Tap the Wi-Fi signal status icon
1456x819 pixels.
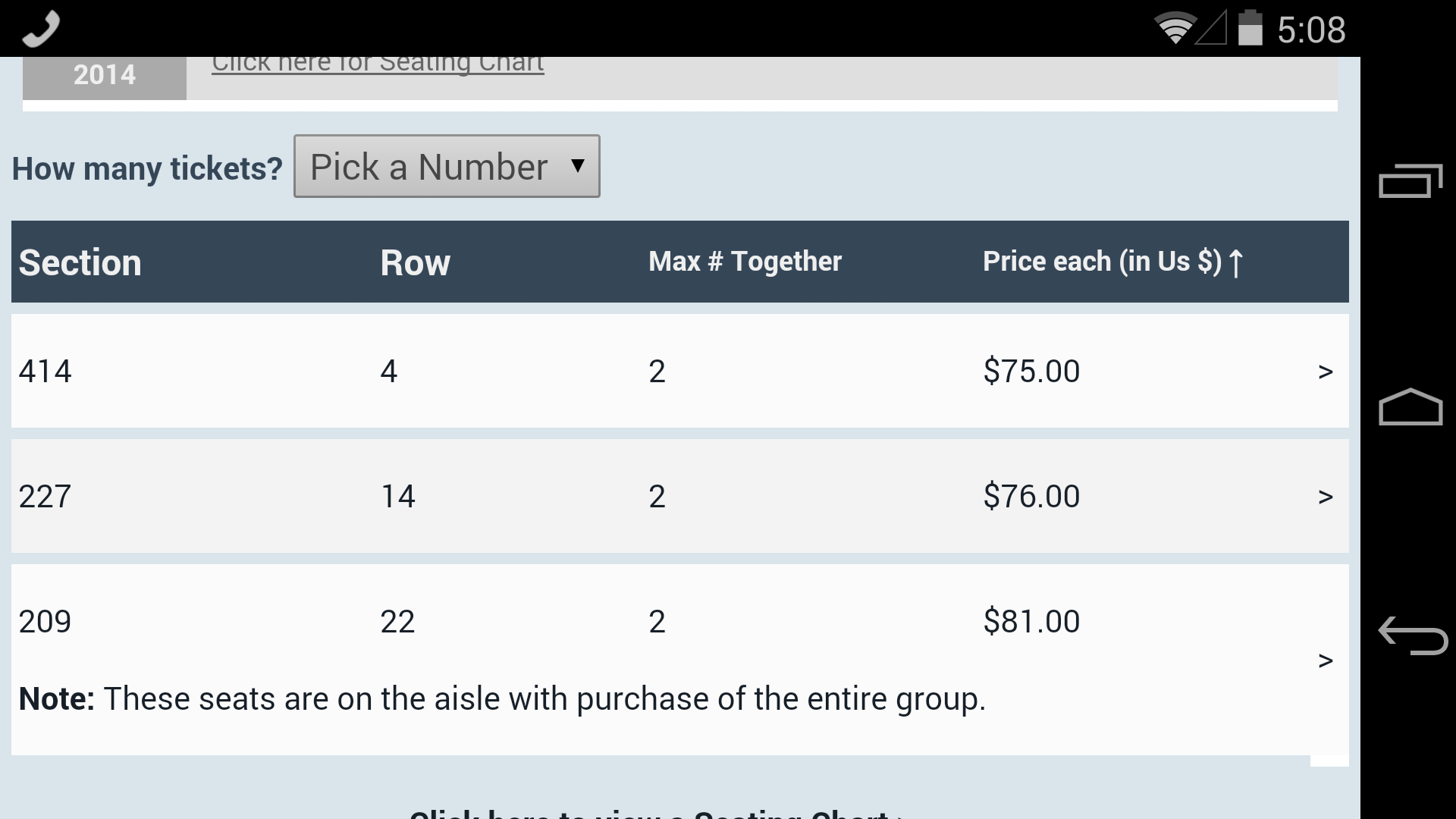(1174, 30)
